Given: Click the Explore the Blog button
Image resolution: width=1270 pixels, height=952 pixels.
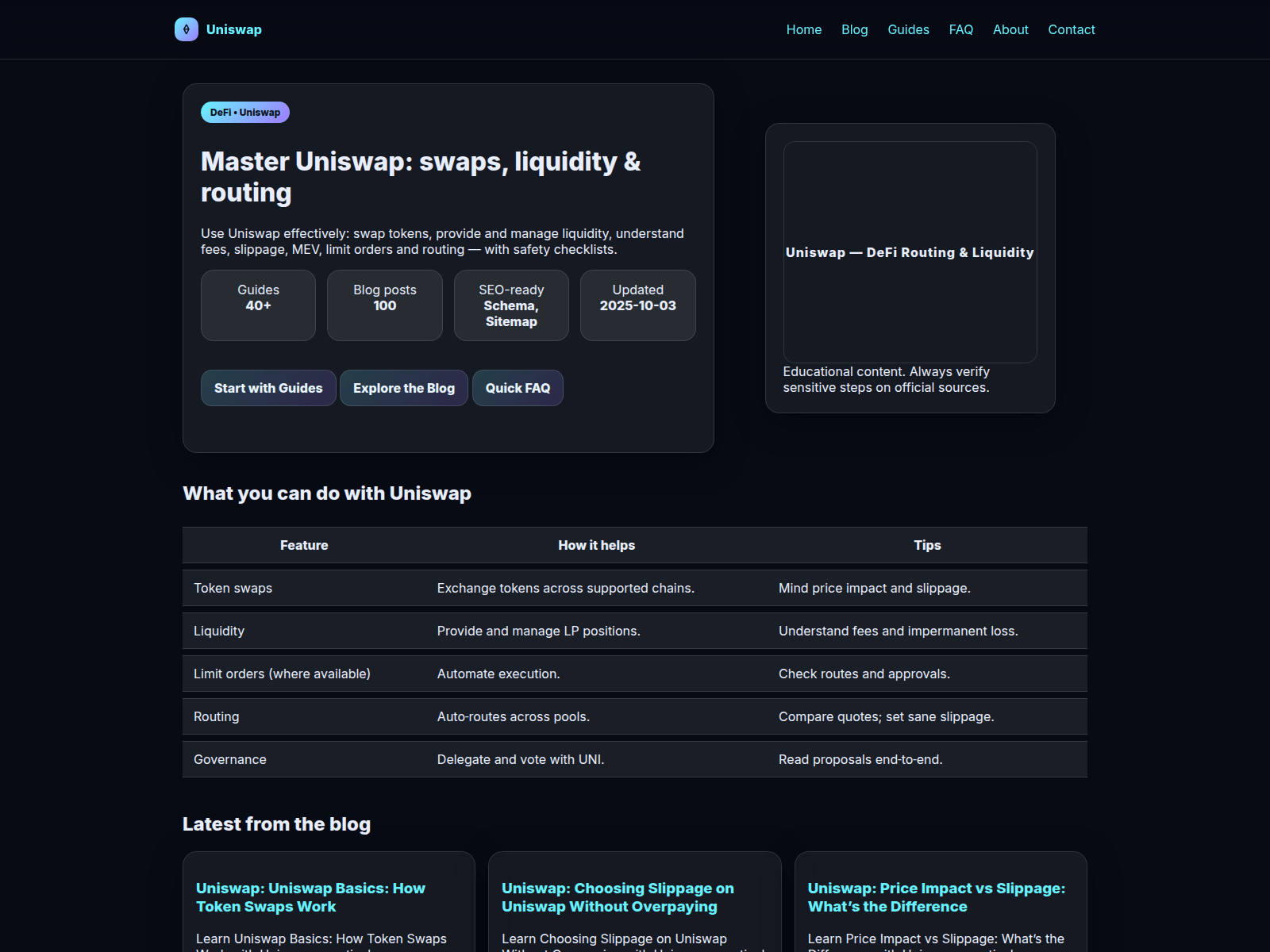Looking at the screenshot, I should point(404,388).
